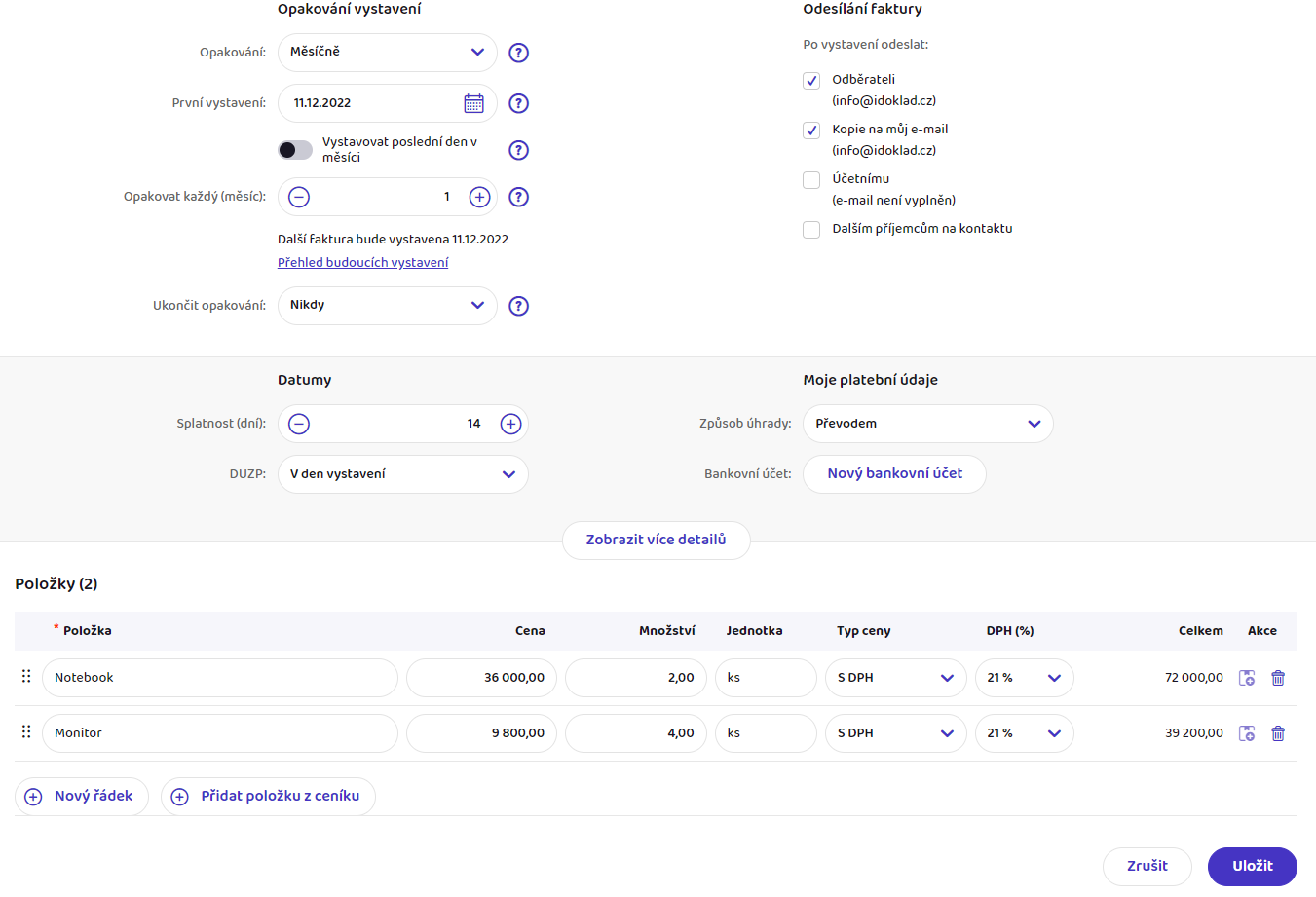Image resolution: width=1316 pixels, height=897 pixels.
Task: Decrease Splatnost days with minus
Action: point(299,424)
